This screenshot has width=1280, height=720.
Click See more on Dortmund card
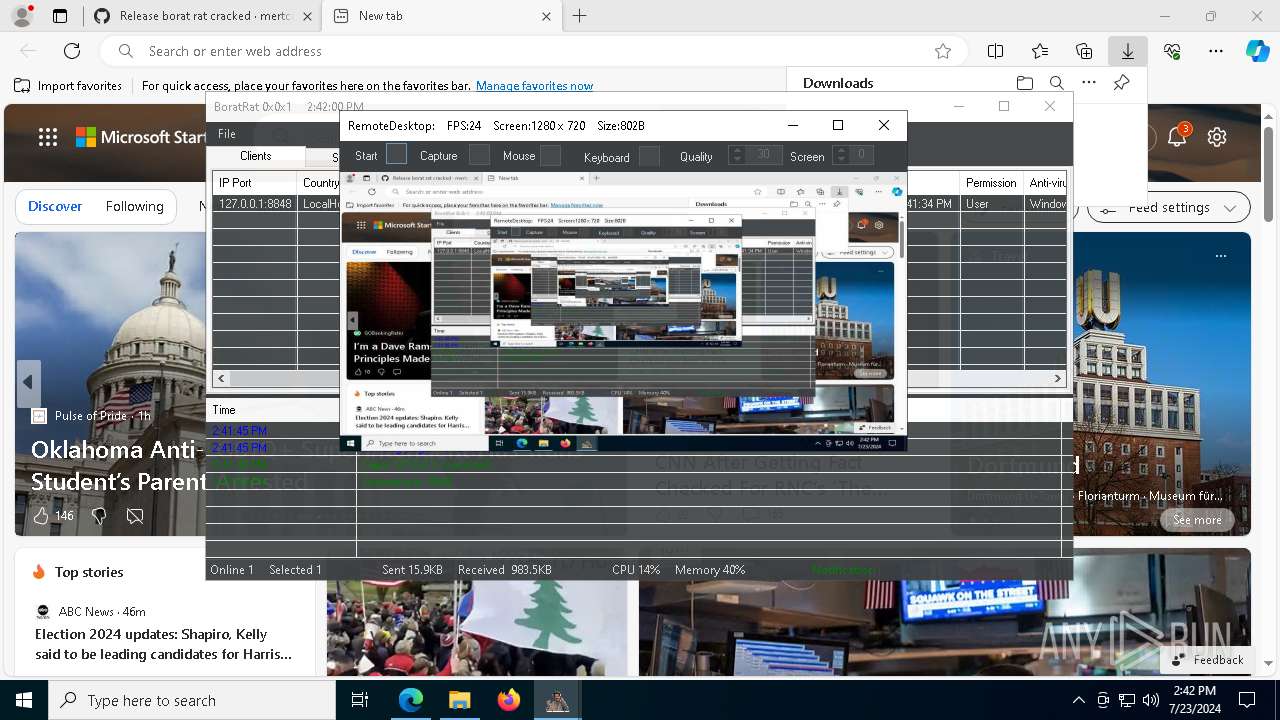pyautogui.click(x=1197, y=520)
